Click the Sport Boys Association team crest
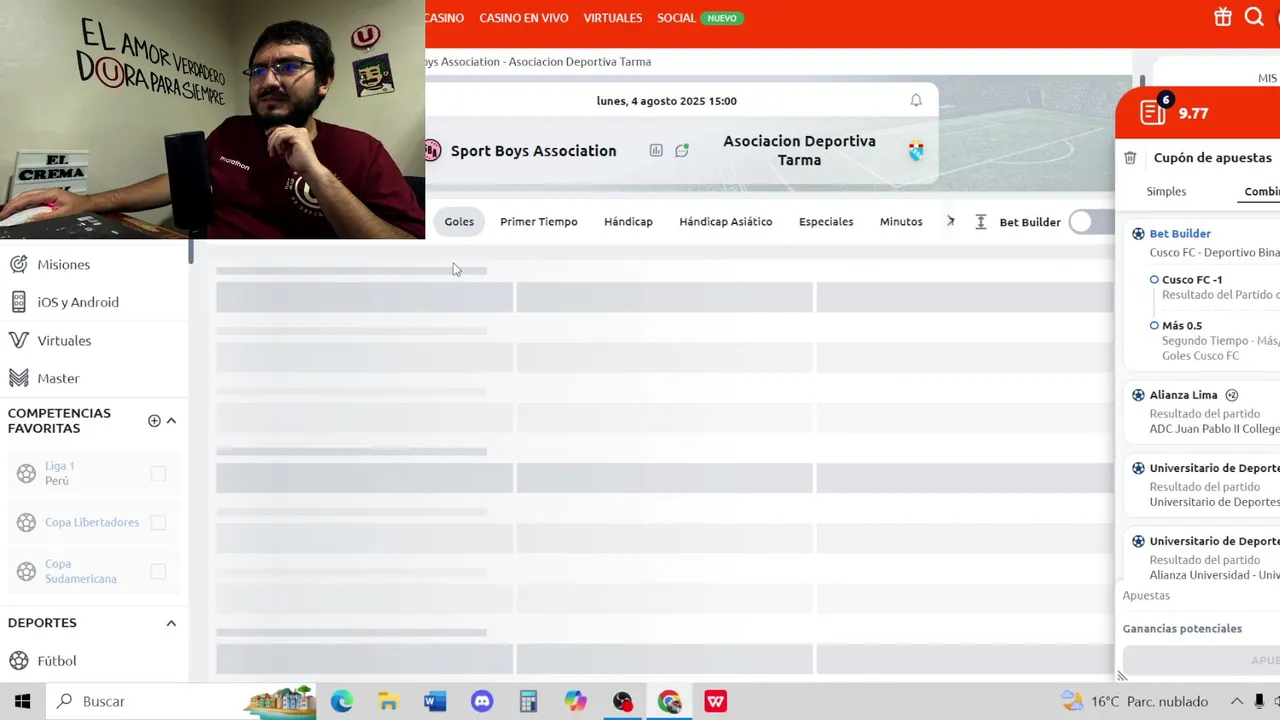This screenshot has height=720, width=1280. (x=432, y=151)
